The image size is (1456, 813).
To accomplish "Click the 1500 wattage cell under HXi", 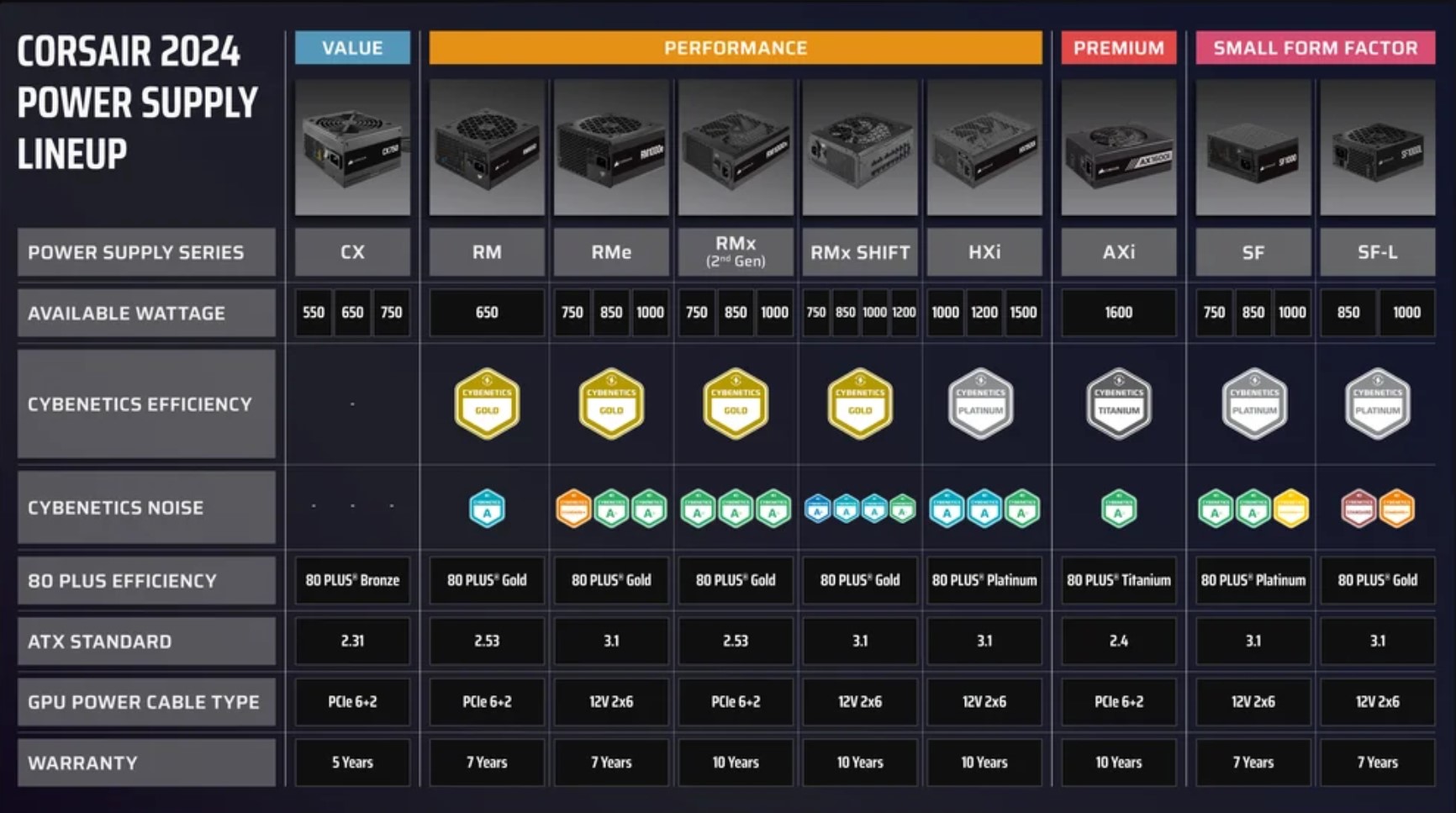I will [1023, 313].
